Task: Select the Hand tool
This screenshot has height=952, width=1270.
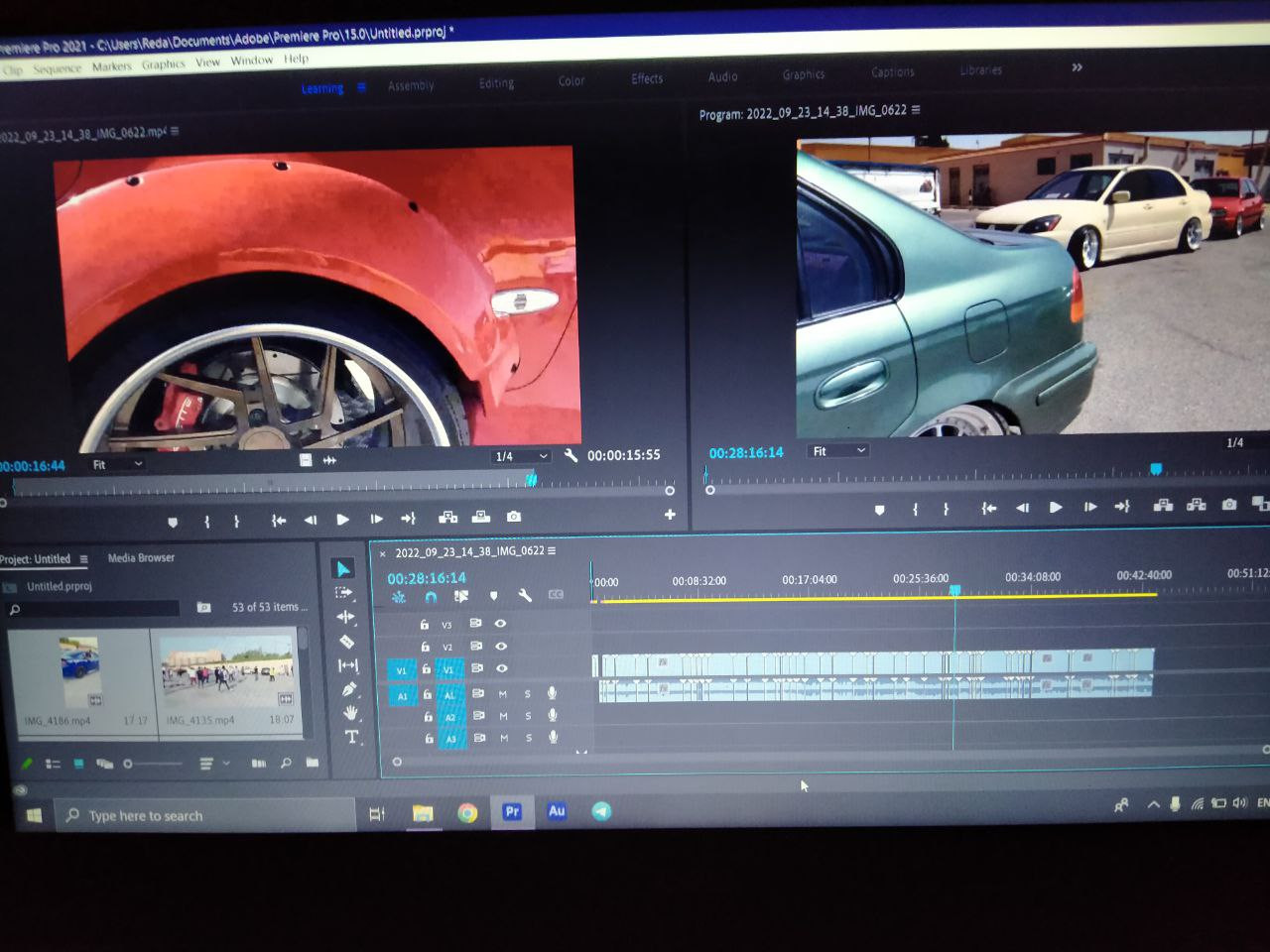Action: 350,713
